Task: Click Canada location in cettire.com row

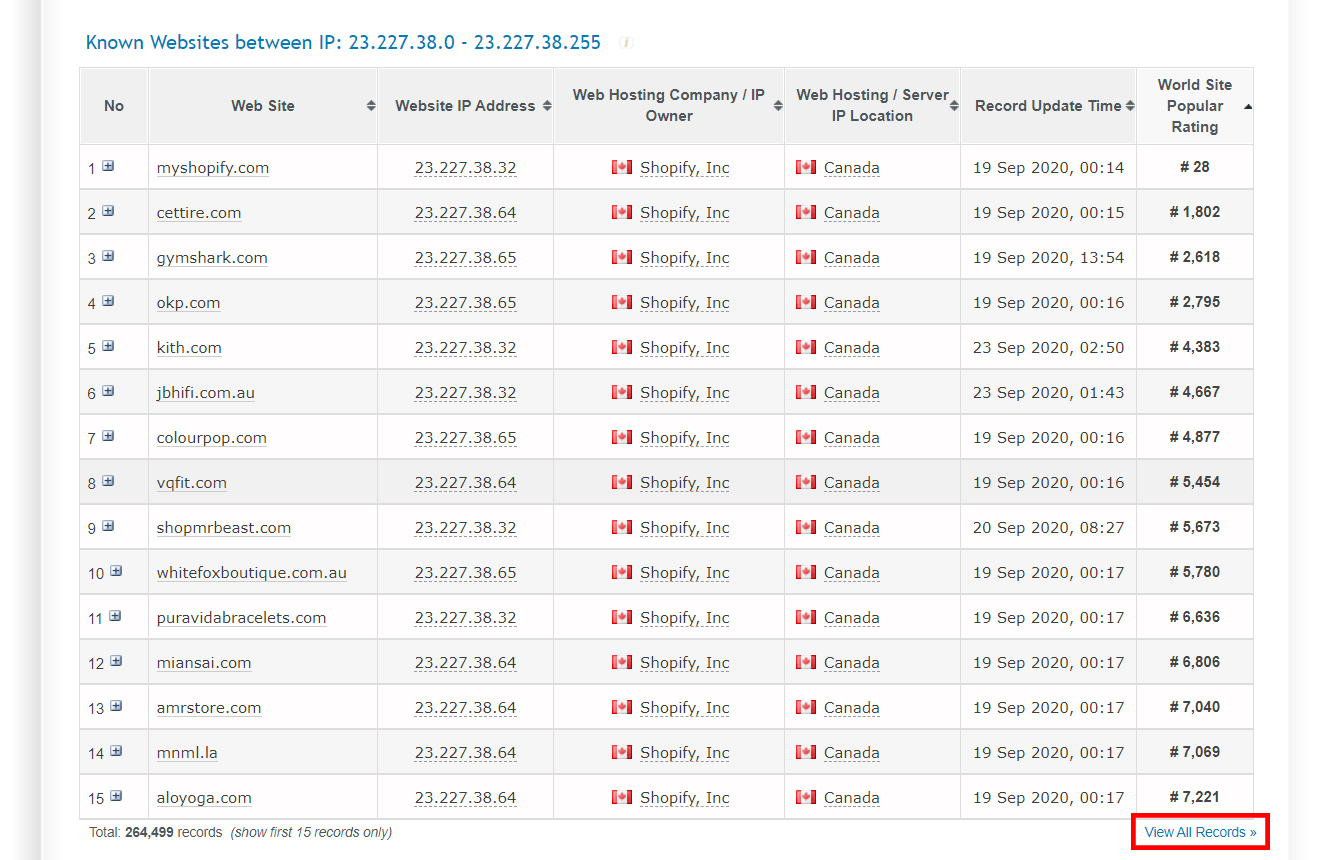Action: [852, 213]
